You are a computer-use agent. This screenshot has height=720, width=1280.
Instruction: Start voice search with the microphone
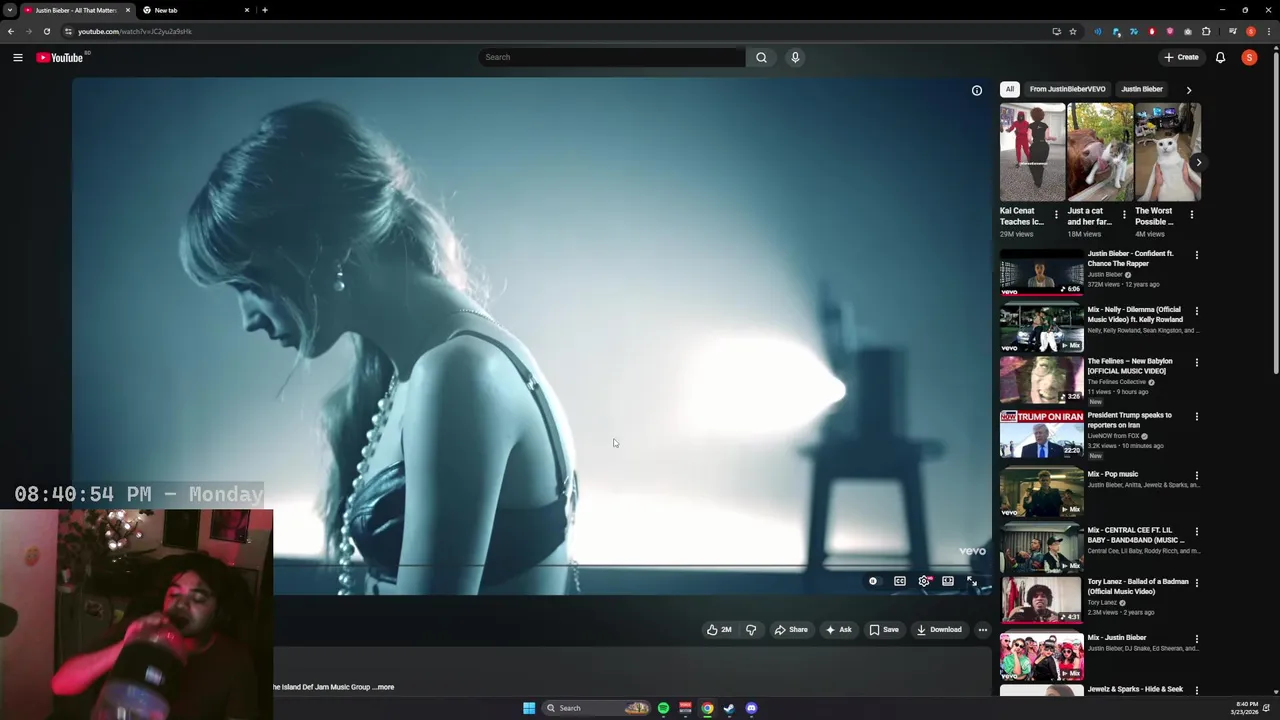(795, 57)
